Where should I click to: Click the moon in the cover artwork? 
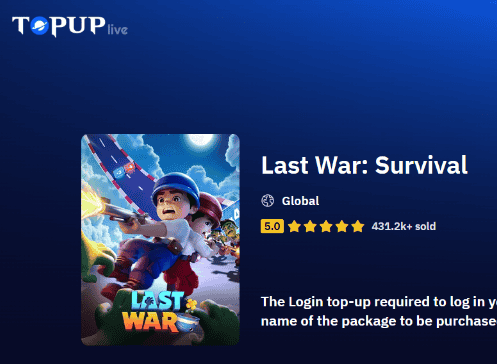pos(200,139)
